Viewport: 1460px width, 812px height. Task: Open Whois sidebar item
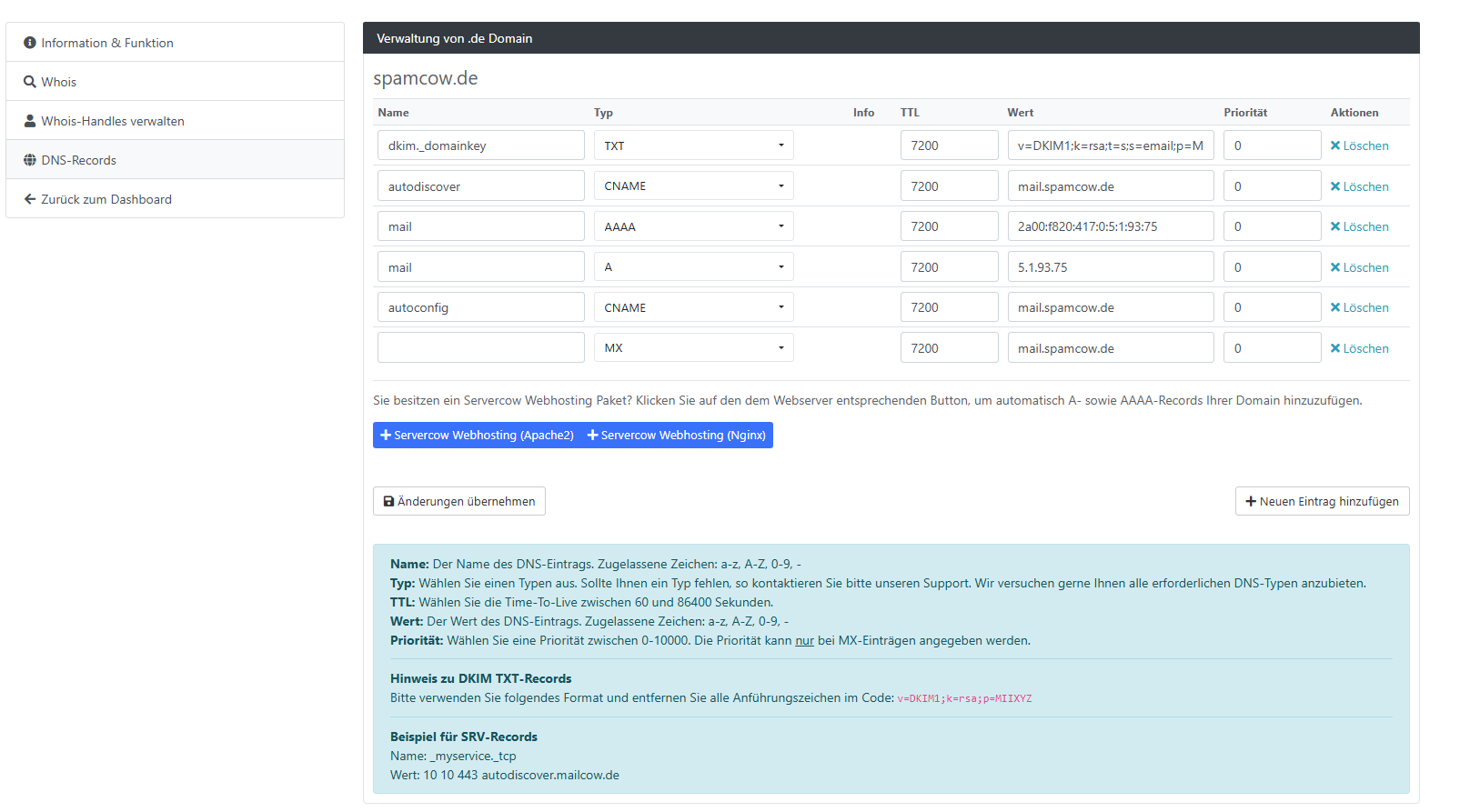click(x=175, y=82)
